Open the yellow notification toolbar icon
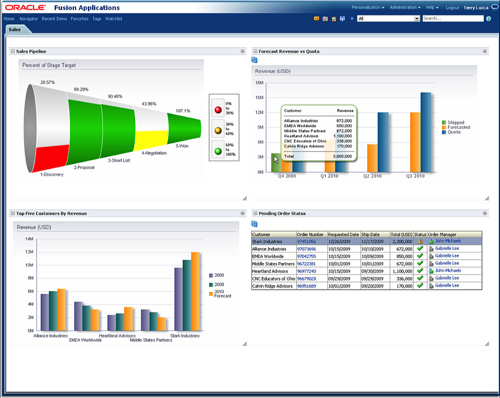 pyautogui.click(x=316, y=19)
